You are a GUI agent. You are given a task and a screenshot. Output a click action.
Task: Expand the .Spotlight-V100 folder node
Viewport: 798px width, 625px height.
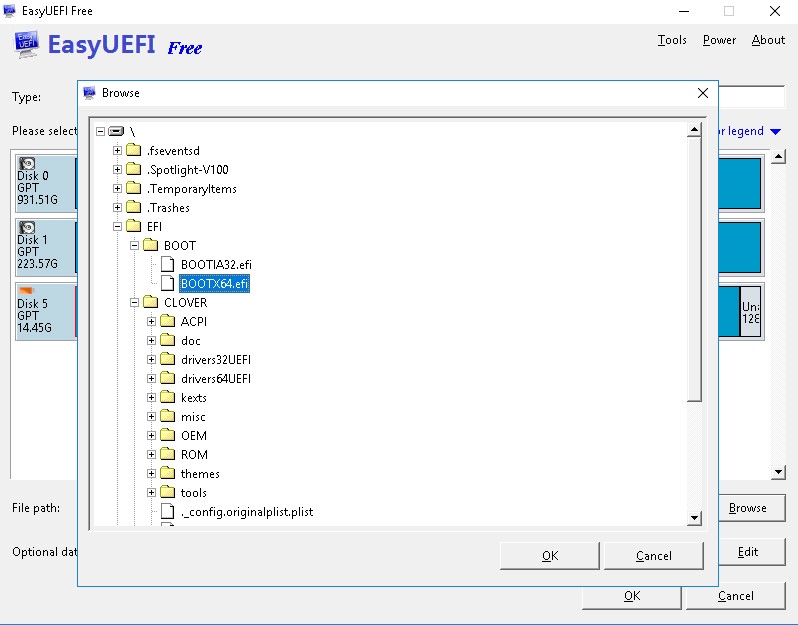tap(118, 169)
